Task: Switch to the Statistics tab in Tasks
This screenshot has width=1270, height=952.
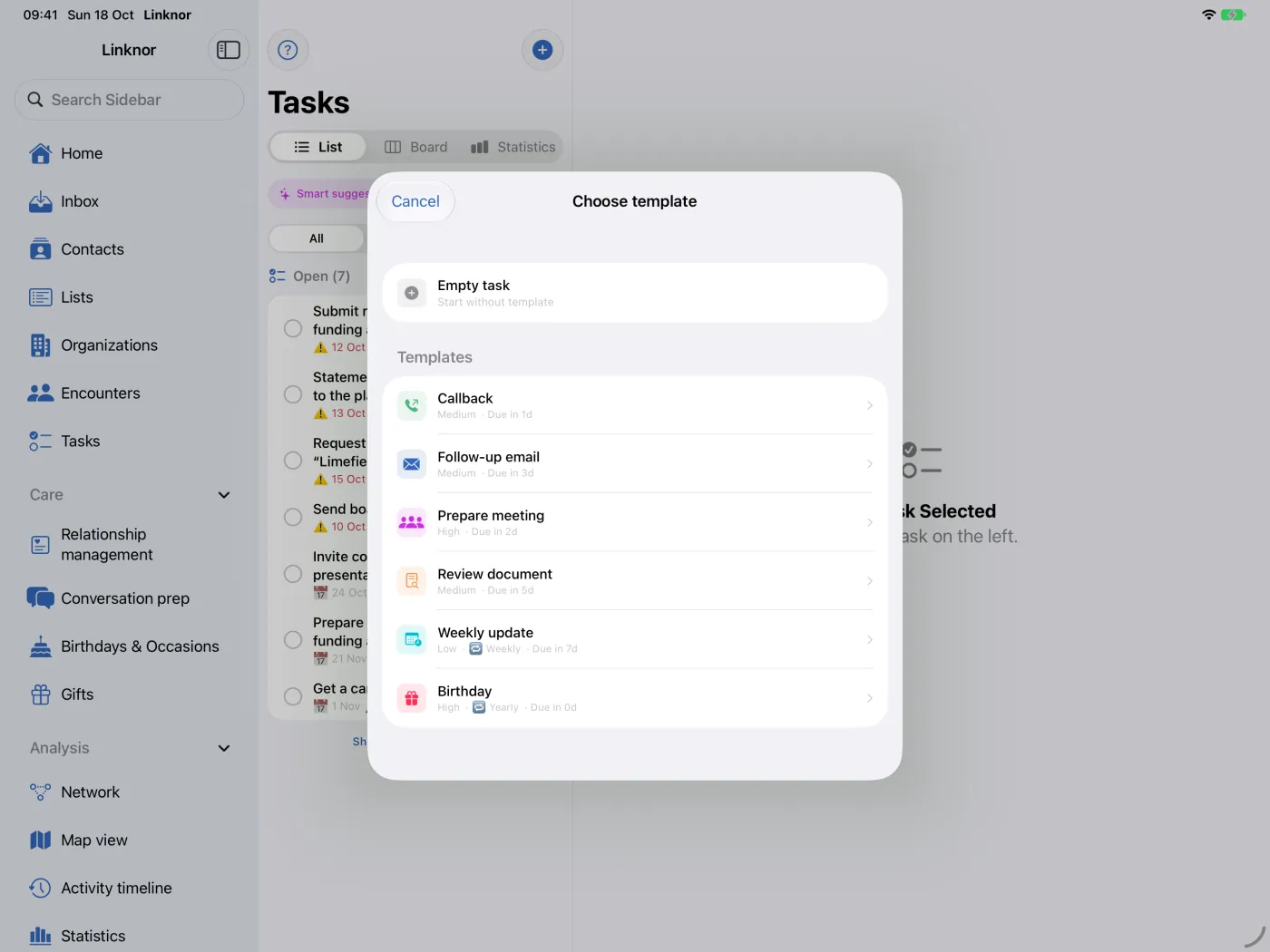Action: click(513, 147)
